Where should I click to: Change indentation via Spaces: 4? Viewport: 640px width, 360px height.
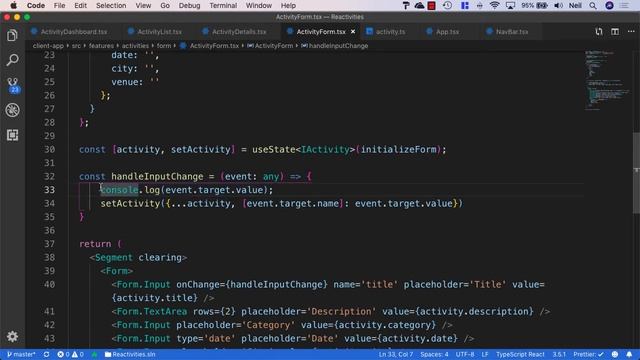[x=434, y=354]
